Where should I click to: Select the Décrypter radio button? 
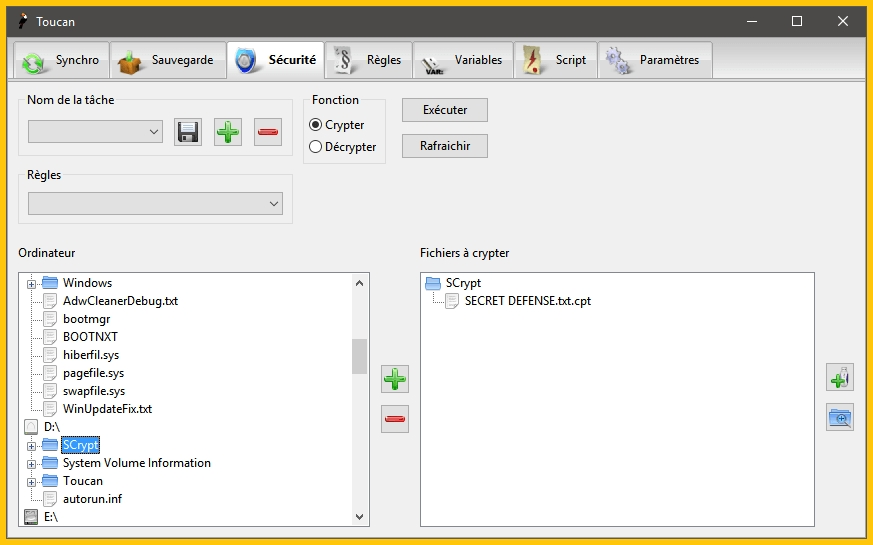click(316, 146)
